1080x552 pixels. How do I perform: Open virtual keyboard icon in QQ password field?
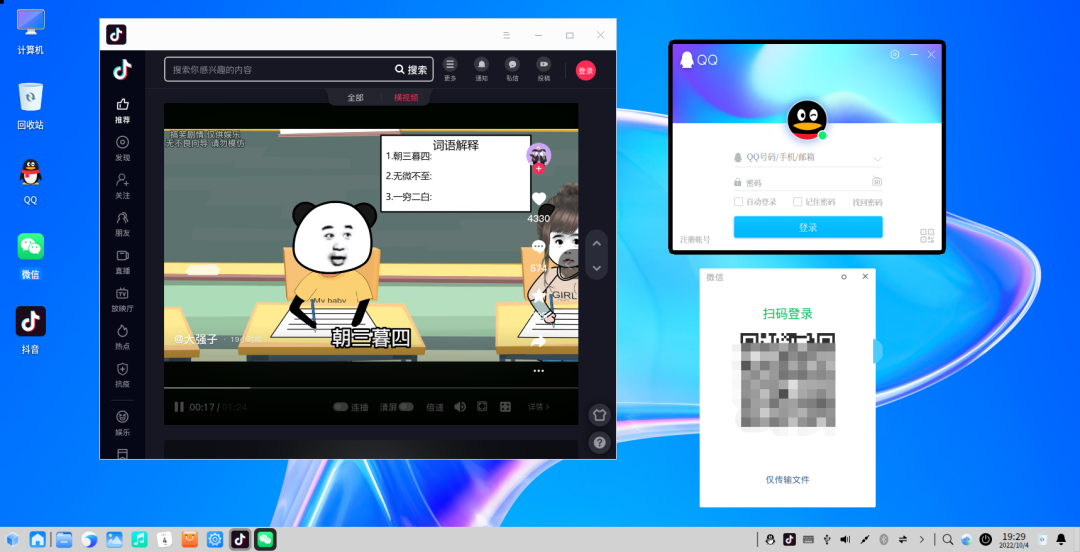(877, 181)
